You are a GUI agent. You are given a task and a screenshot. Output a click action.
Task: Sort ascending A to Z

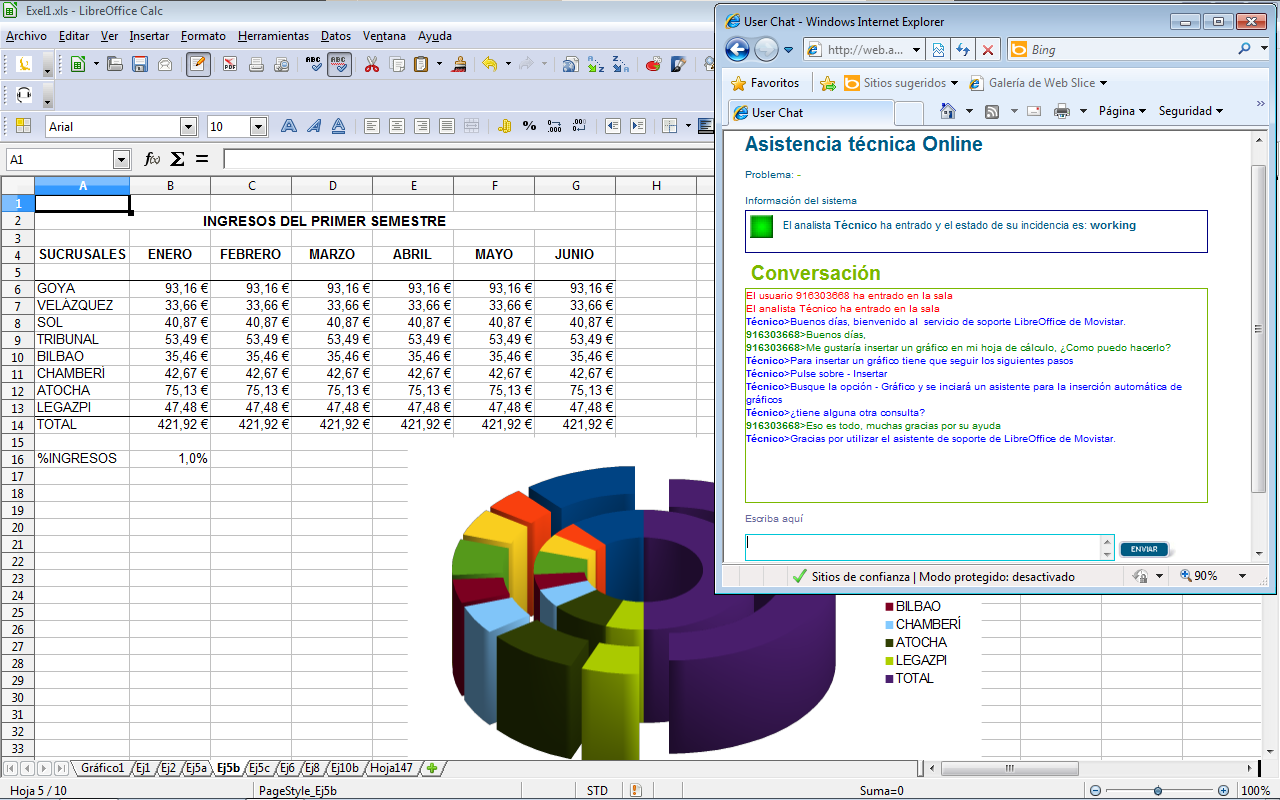click(x=596, y=65)
